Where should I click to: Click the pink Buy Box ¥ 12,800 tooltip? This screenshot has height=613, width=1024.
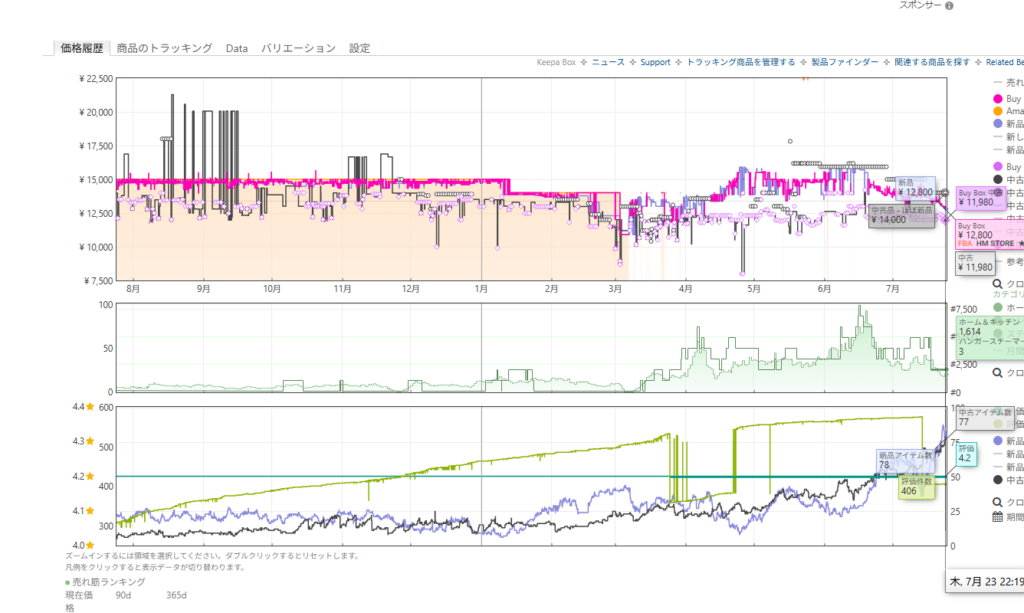pyautogui.click(x=989, y=234)
